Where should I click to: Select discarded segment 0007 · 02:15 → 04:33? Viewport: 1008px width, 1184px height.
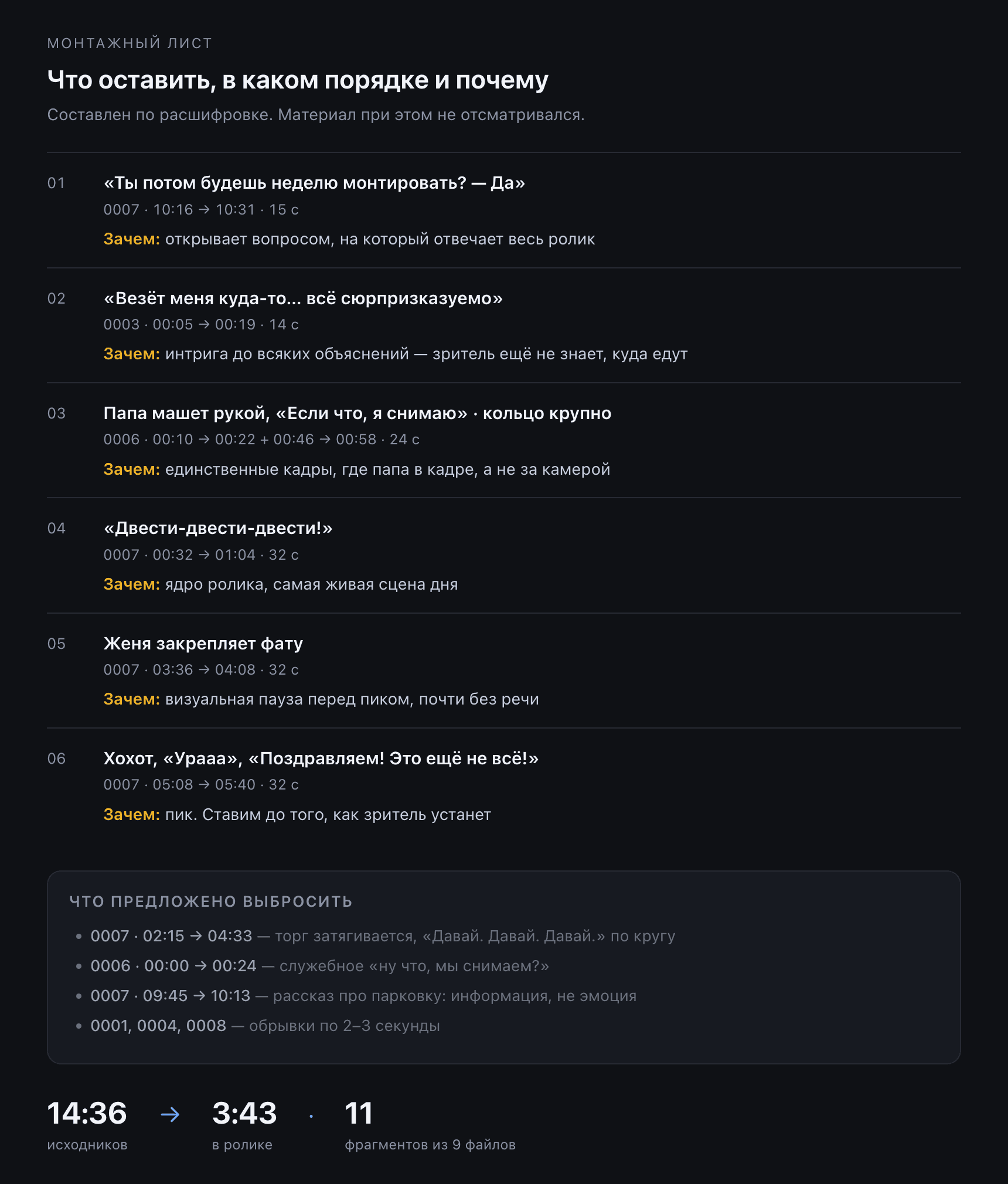pyautogui.click(x=383, y=936)
